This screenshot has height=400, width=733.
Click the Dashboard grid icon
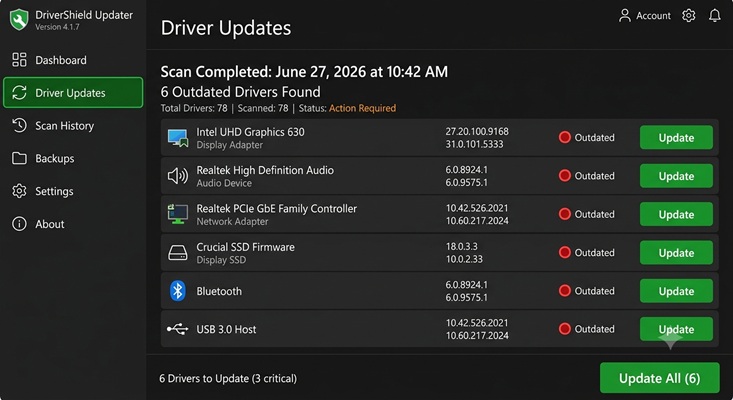click(19, 60)
